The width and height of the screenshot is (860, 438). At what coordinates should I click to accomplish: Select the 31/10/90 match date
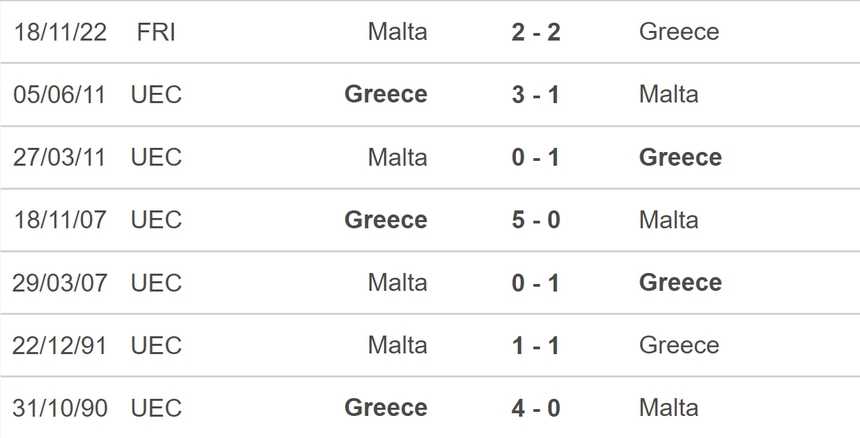[60, 408]
